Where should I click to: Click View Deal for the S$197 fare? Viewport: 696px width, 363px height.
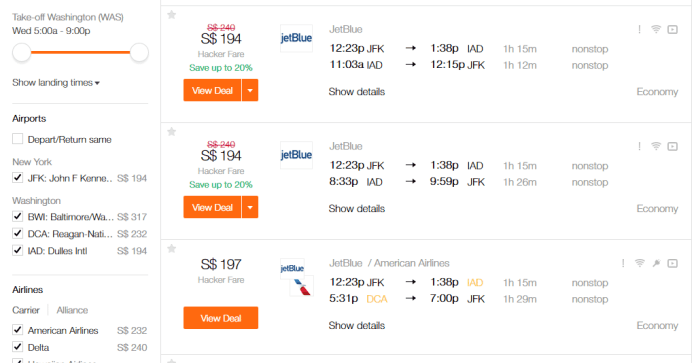(221, 318)
